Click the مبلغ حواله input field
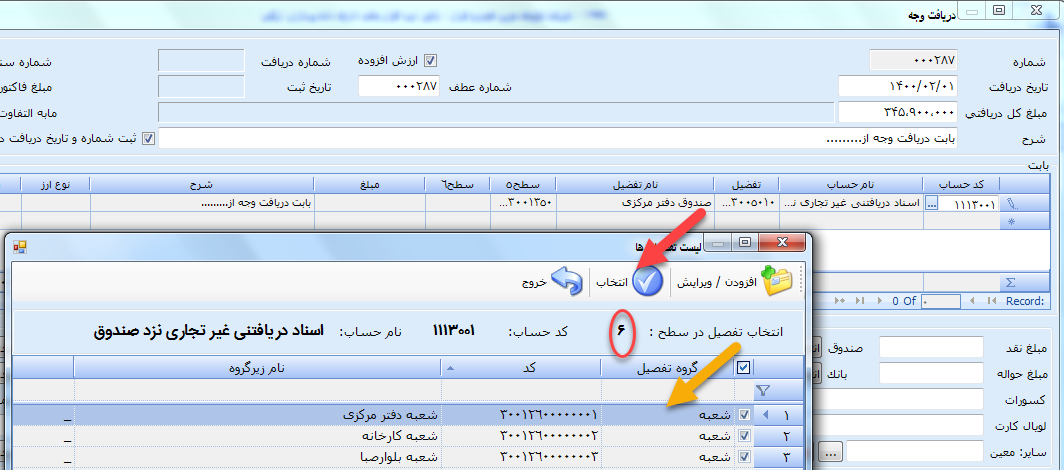The image size is (1064, 470). pyautogui.click(x=931, y=372)
